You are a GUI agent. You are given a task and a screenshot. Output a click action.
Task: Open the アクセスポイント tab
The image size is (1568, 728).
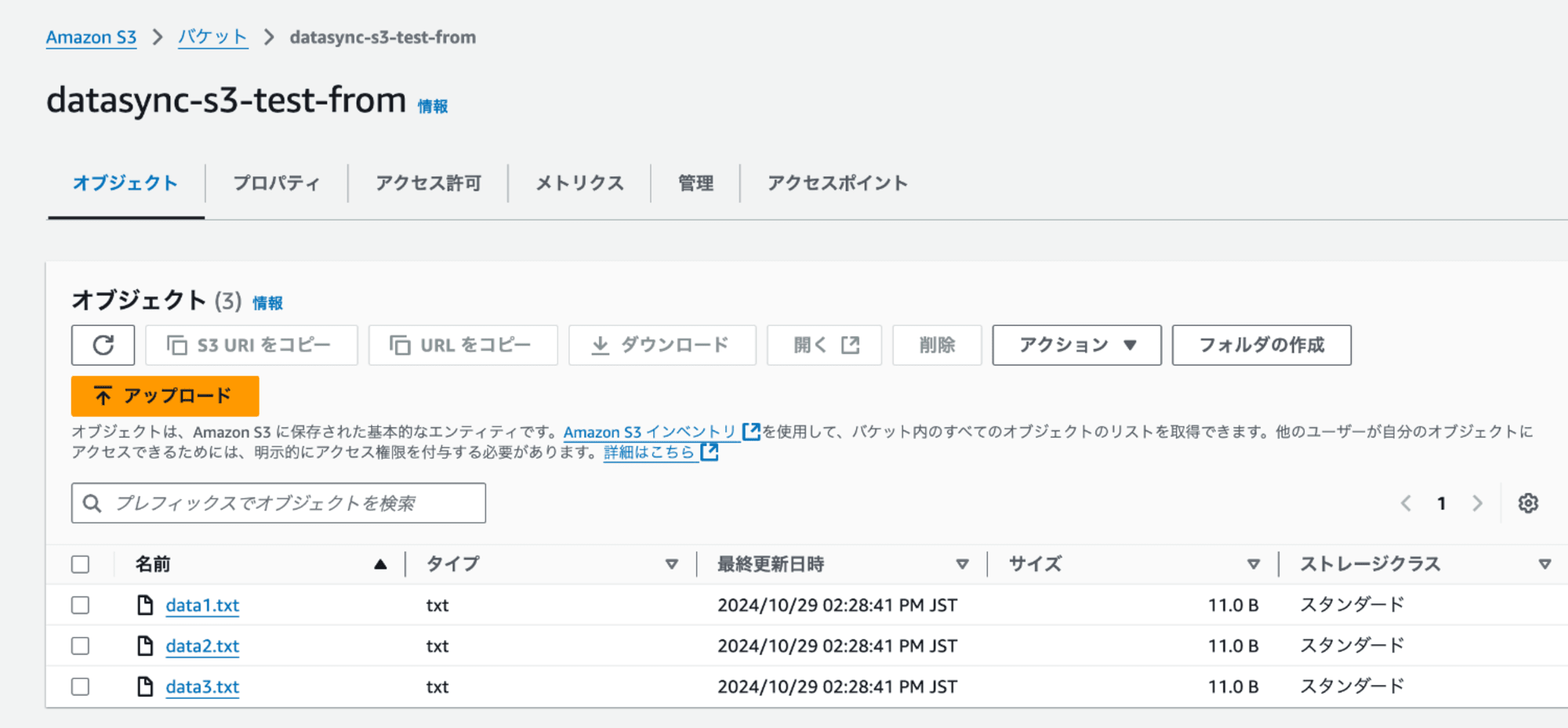tap(837, 183)
